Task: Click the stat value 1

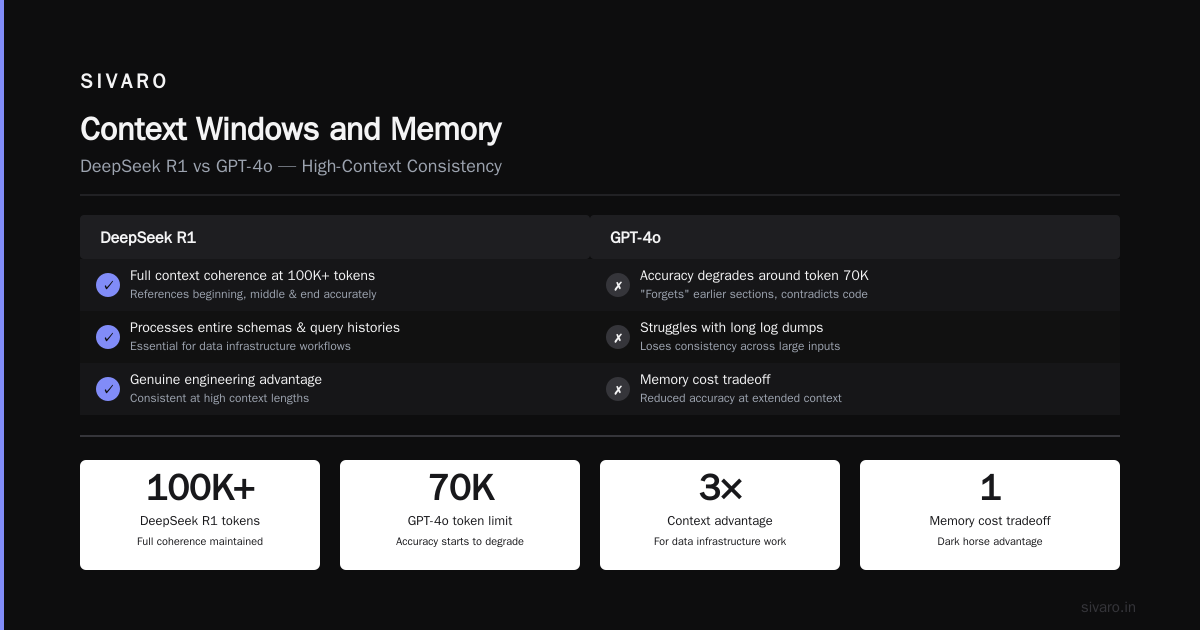Action: pyautogui.click(x=990, y=488)
